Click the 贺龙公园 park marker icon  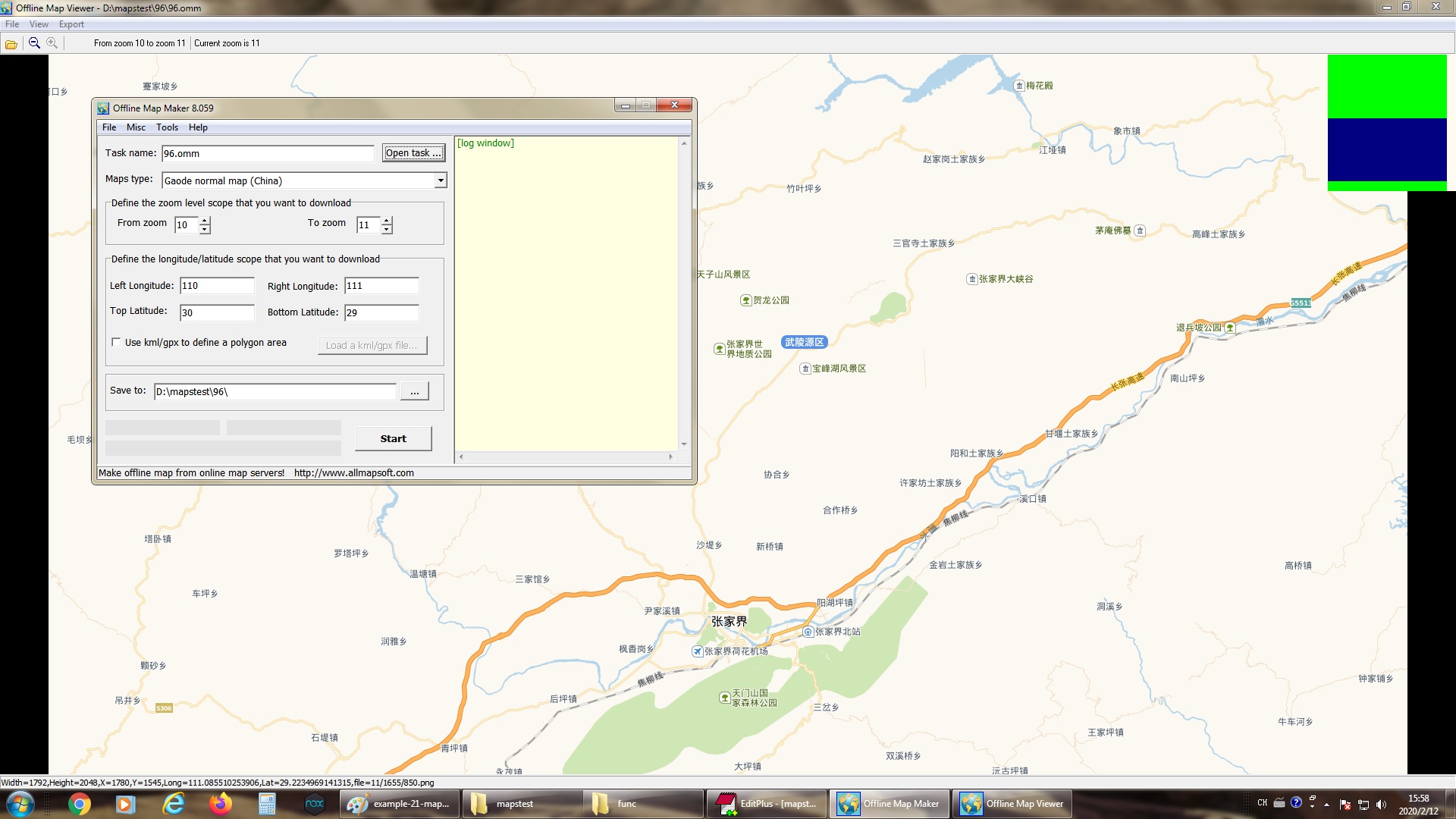[746, 300]
